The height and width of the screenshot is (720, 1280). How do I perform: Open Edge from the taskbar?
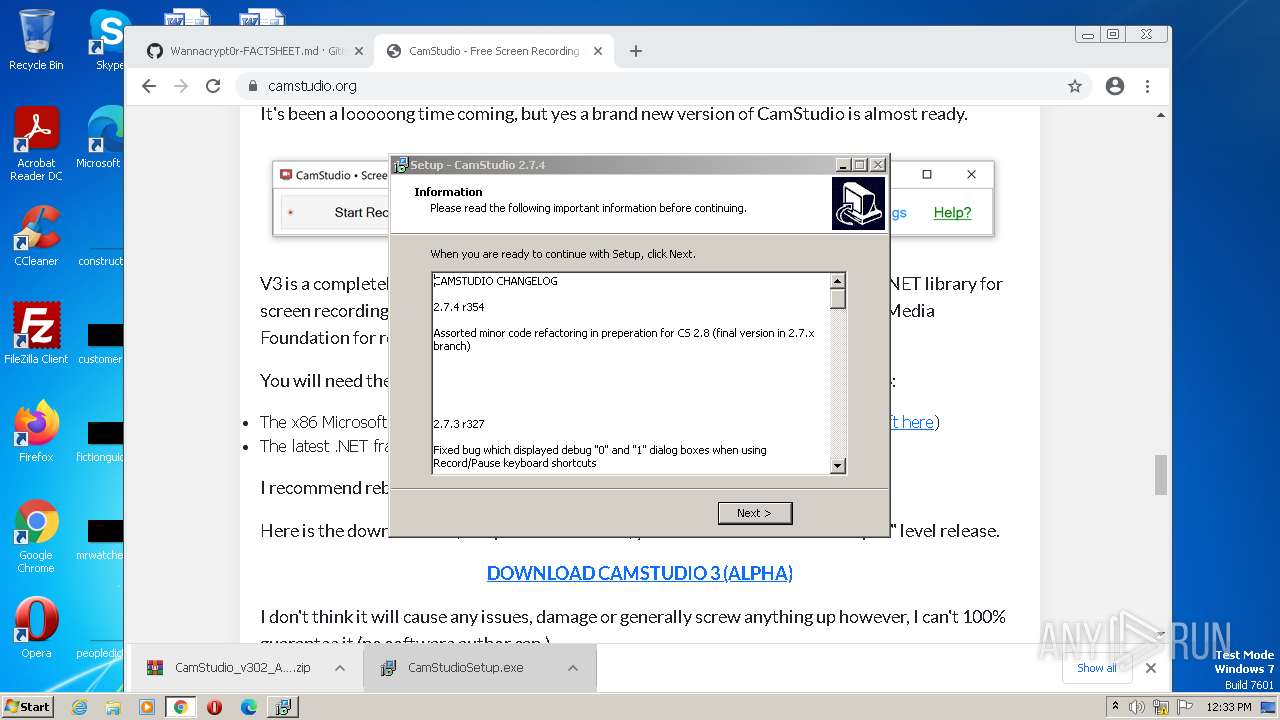point(249,707)
